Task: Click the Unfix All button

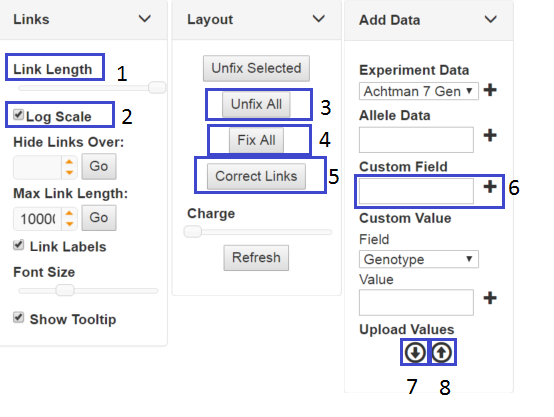Action: pos(256,104)
